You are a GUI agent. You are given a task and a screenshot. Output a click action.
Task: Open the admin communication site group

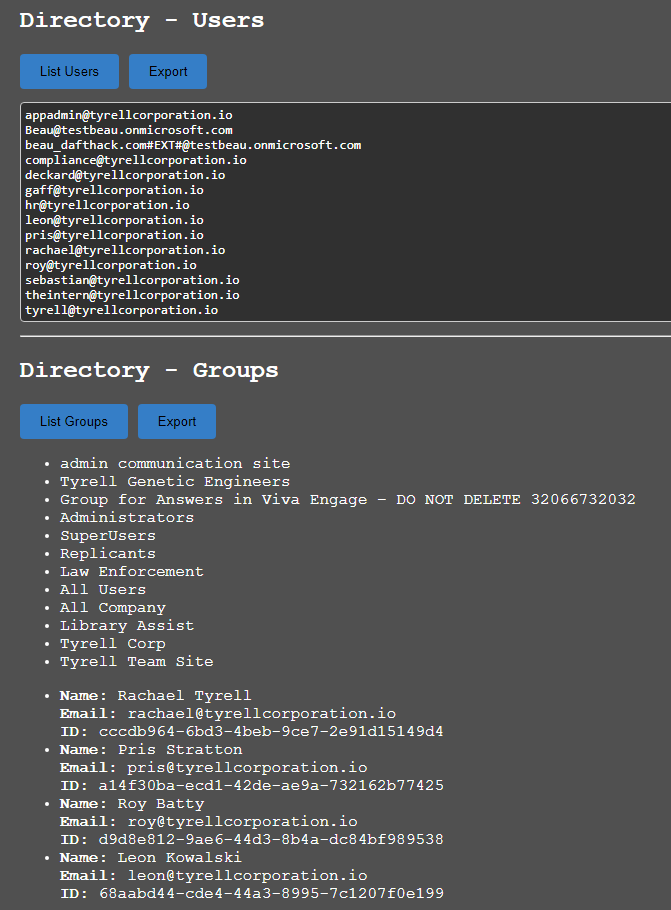pyautogui.click(x=175, y=464)
